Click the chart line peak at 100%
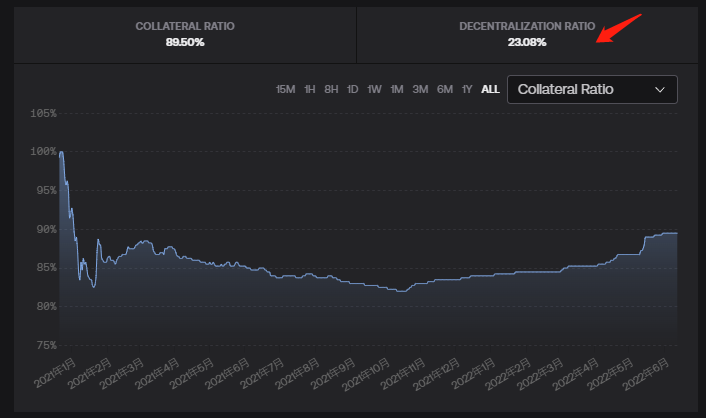Image resolution: width=706 pixels, height=418 pixels. coord(61,152)
